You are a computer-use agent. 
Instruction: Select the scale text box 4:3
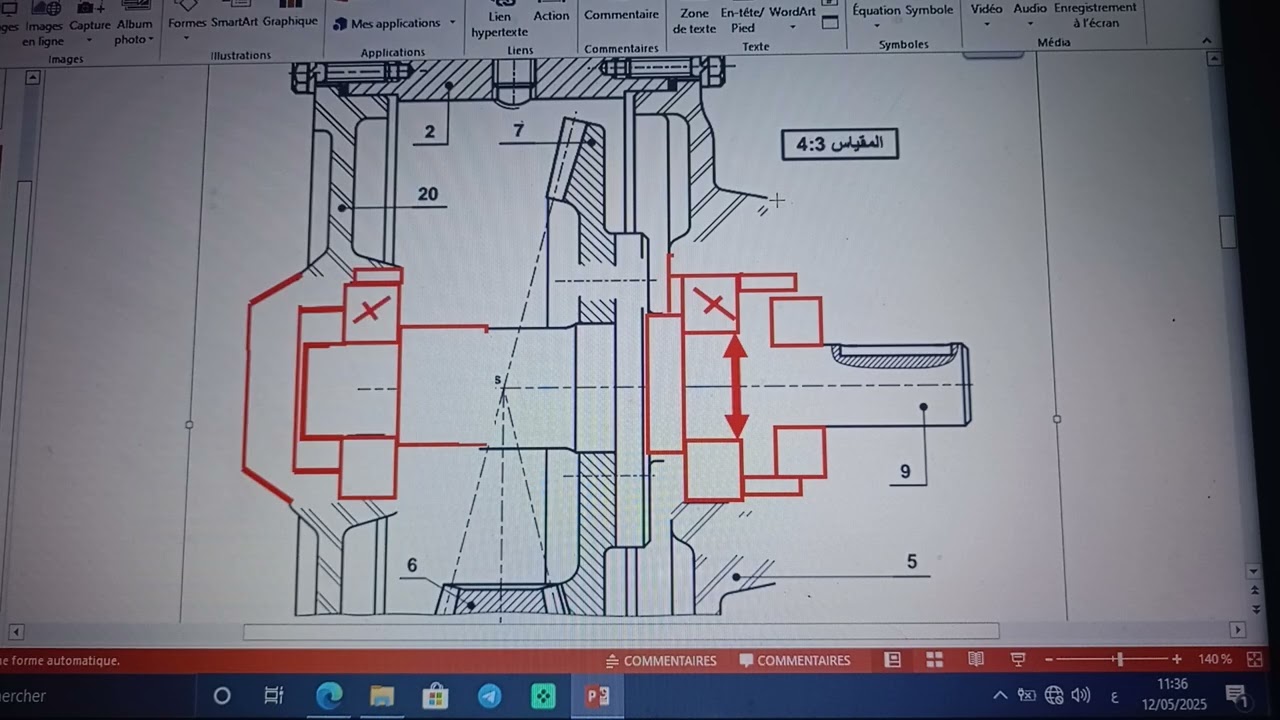[840, 144]
